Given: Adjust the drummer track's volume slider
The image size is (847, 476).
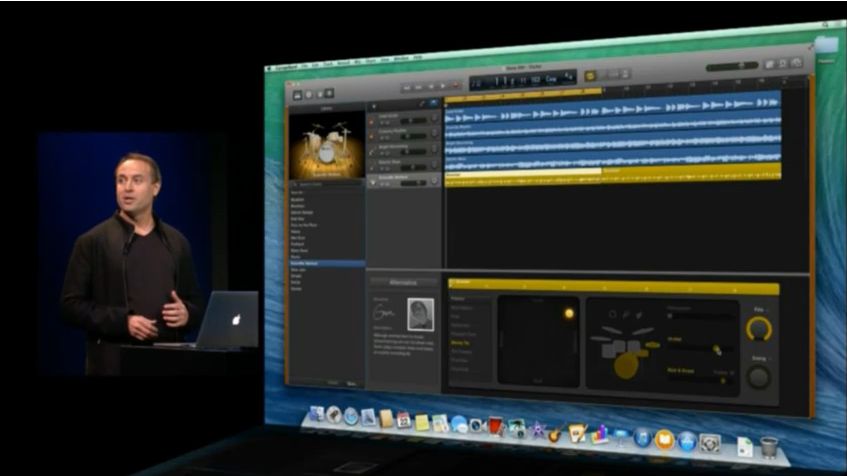Looking at the screenshot, I should coord(412,184).
